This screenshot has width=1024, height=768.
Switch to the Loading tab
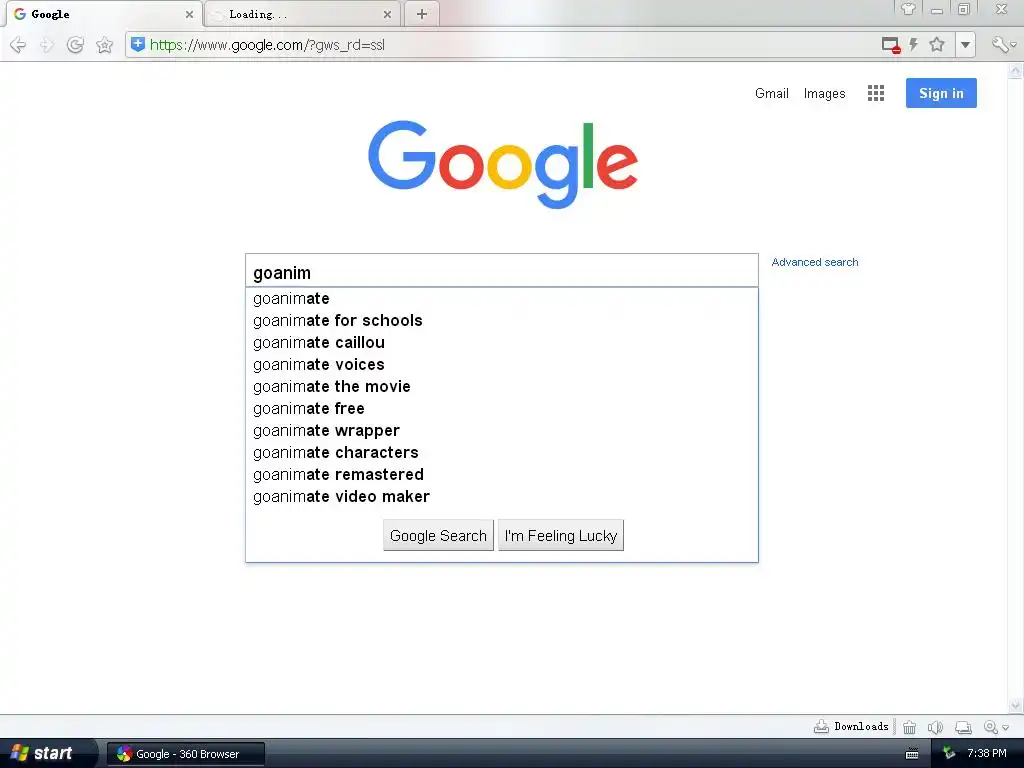point(300,14)
